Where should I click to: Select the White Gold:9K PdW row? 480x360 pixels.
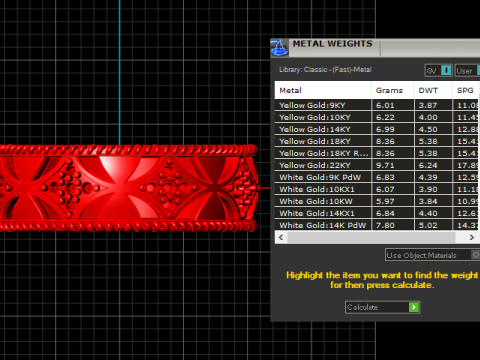click(377, 177)
